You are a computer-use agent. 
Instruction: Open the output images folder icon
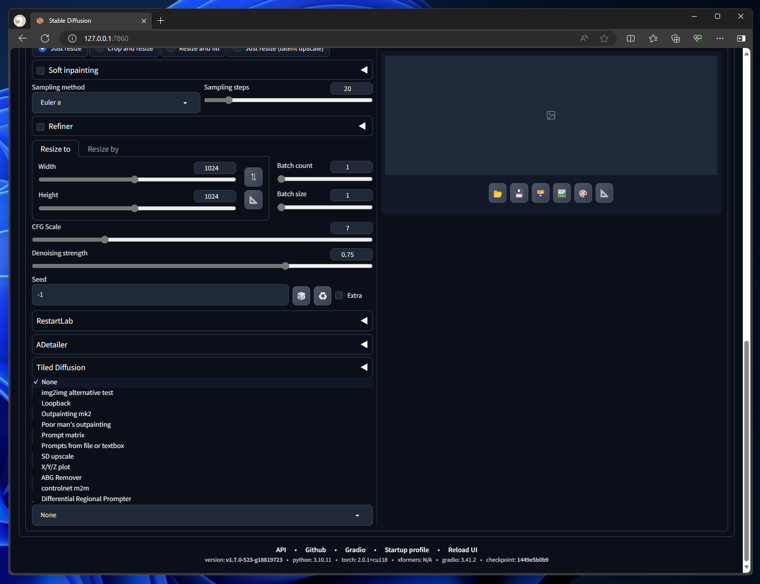tap(497, 193)
